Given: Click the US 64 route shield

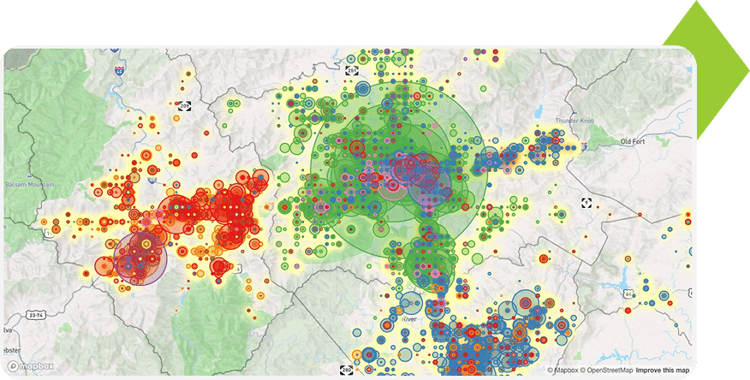Looking at the screenshot, I should coord(628,294).
